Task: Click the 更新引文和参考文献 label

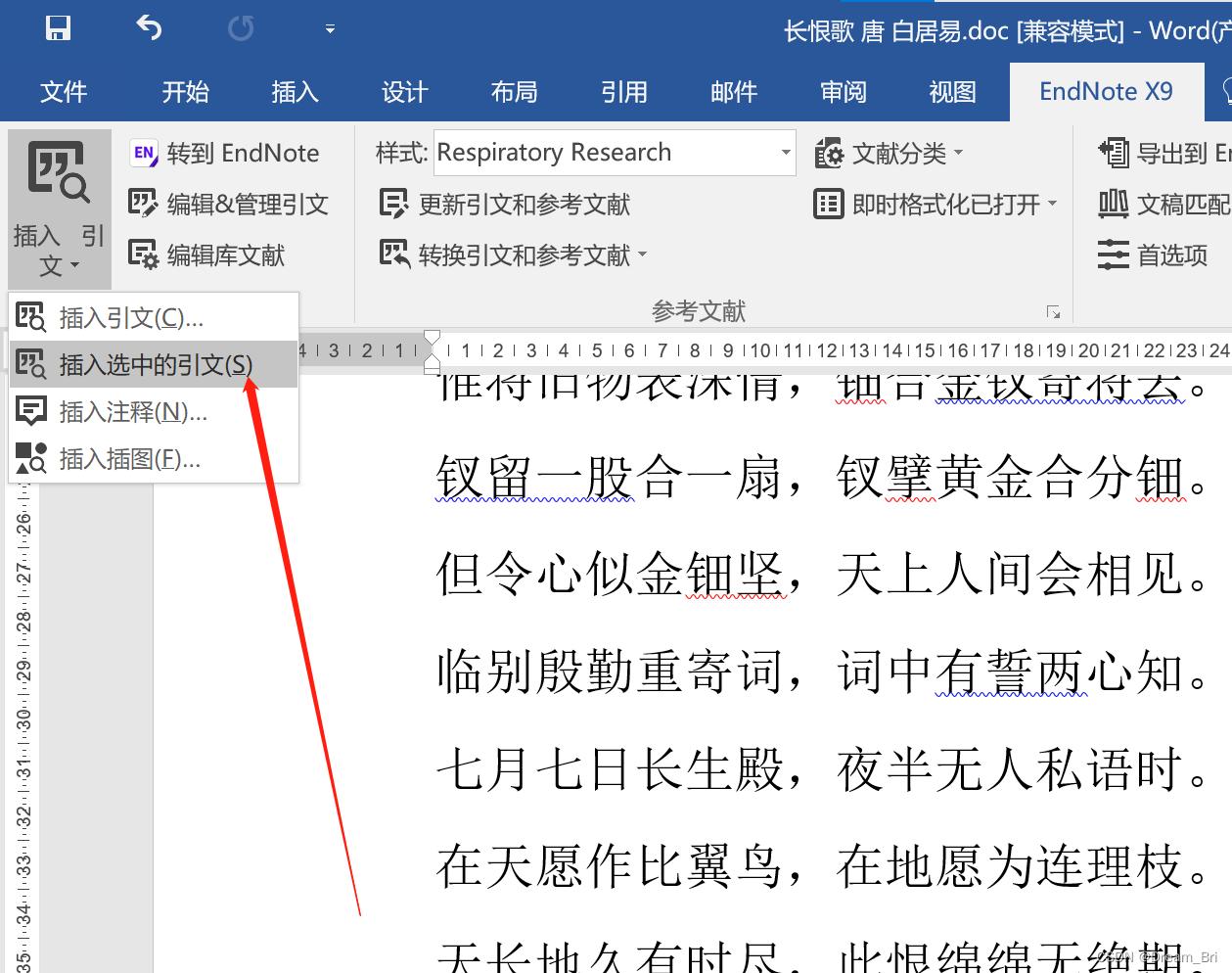Action: pos(525,205)
